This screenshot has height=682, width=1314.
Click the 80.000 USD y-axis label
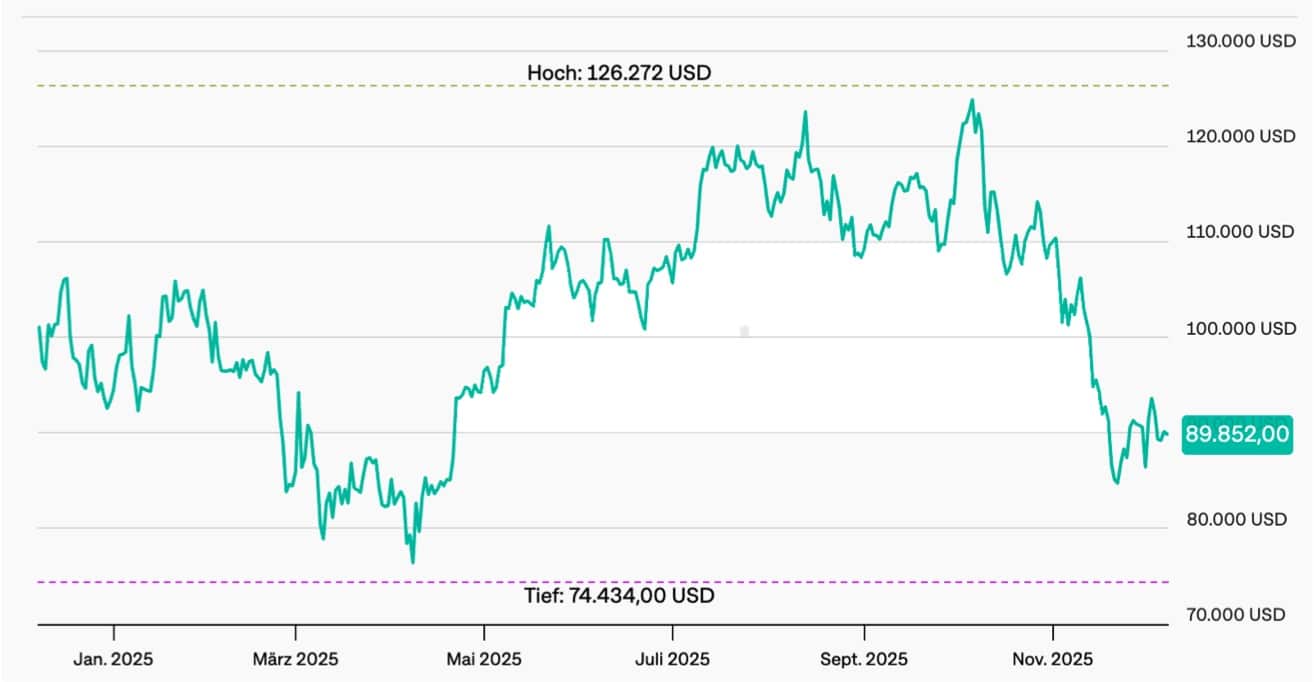tap(1236, 520)
